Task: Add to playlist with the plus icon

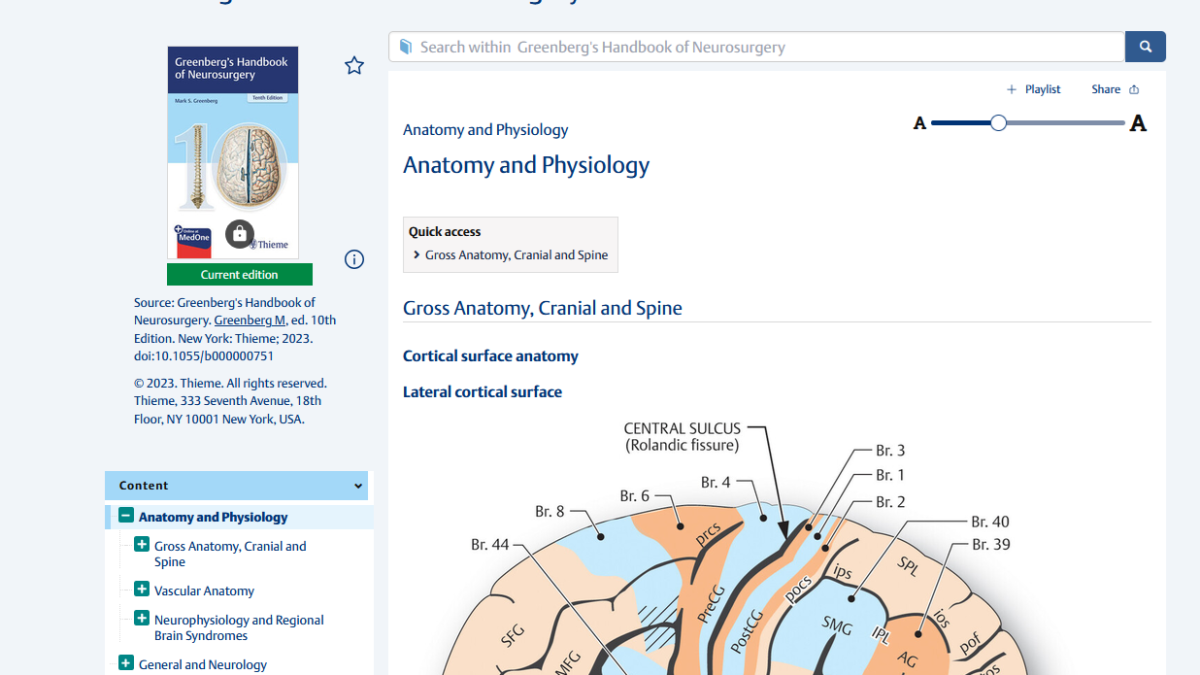Action: coord(1011,90)
